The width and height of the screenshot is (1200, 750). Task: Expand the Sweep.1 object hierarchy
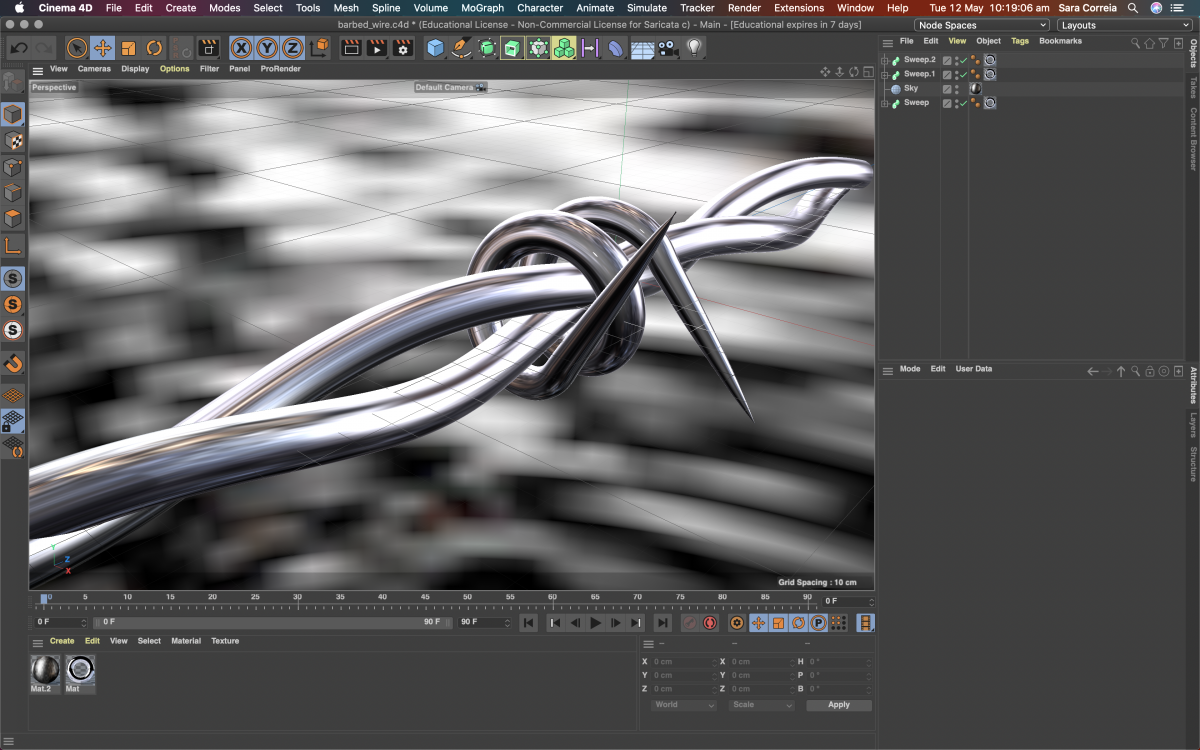(x=884, y=75)
